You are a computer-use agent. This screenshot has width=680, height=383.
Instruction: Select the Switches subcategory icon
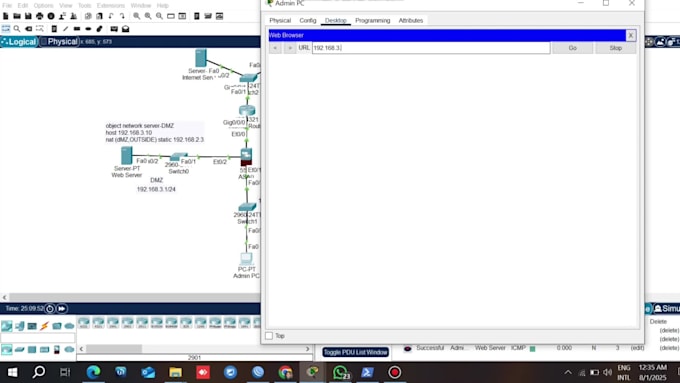pos(20,349)
